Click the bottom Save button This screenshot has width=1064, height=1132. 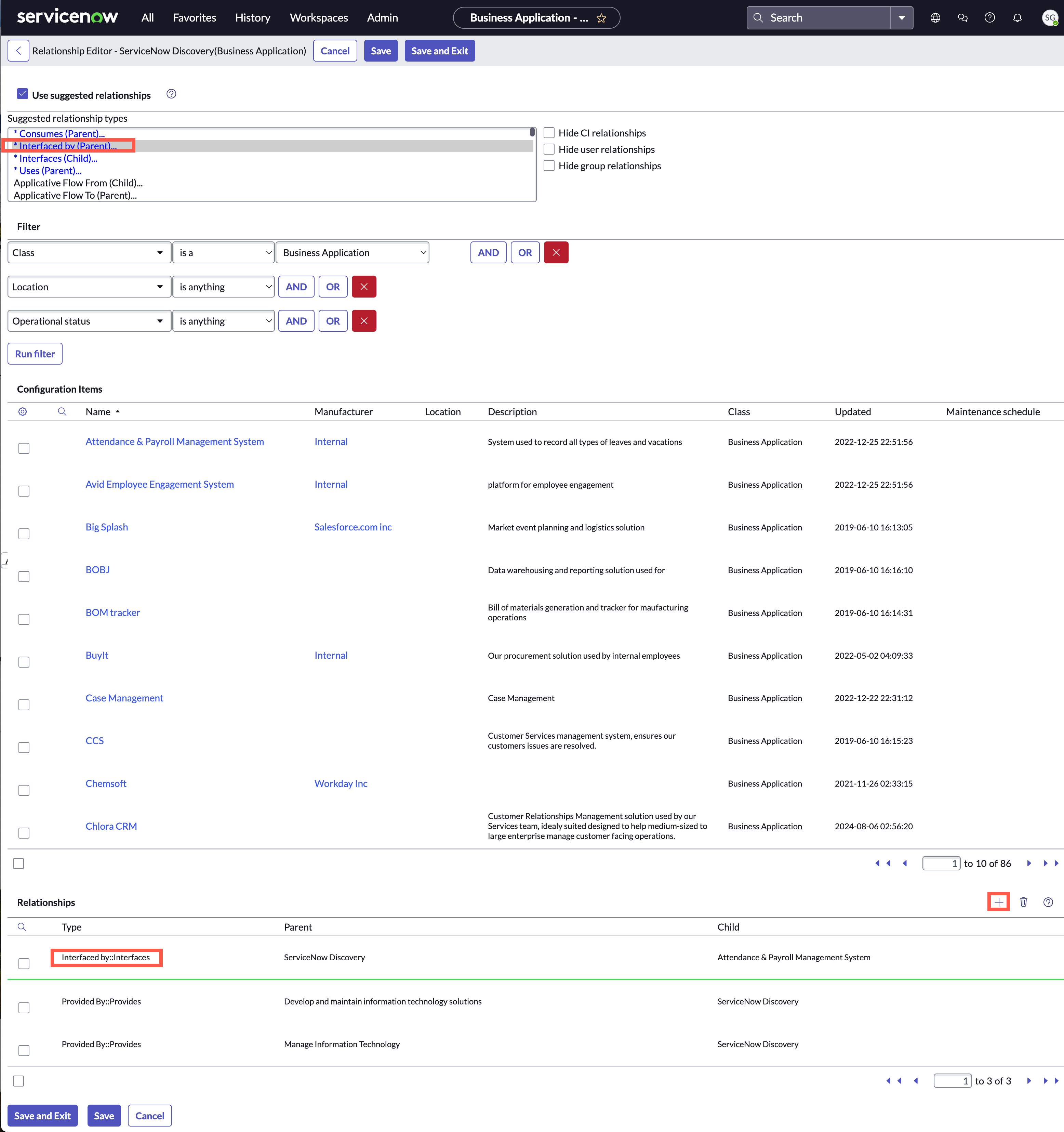104,1116
